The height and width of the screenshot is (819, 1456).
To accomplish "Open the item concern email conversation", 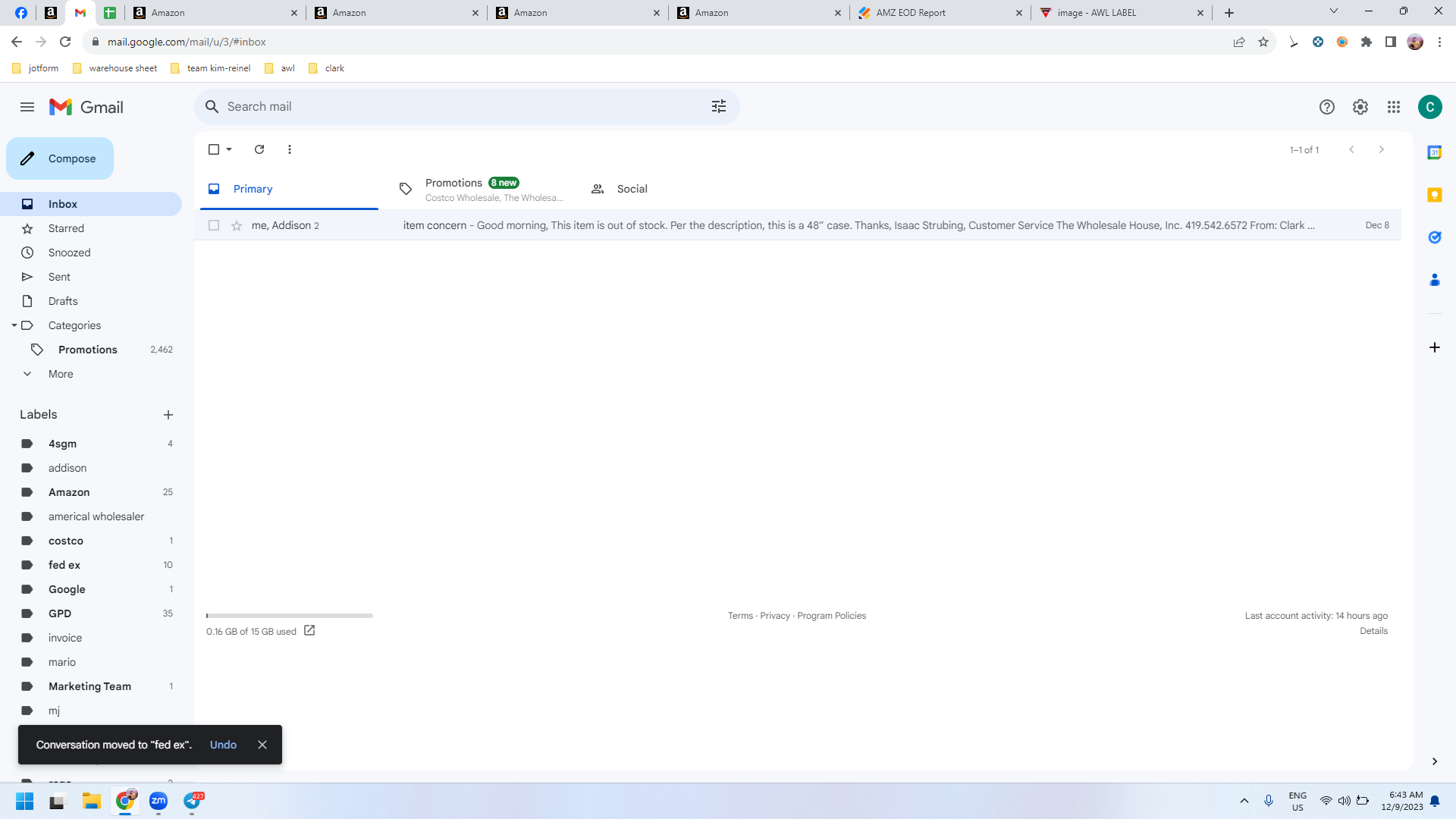I will (x=798, y=225).
